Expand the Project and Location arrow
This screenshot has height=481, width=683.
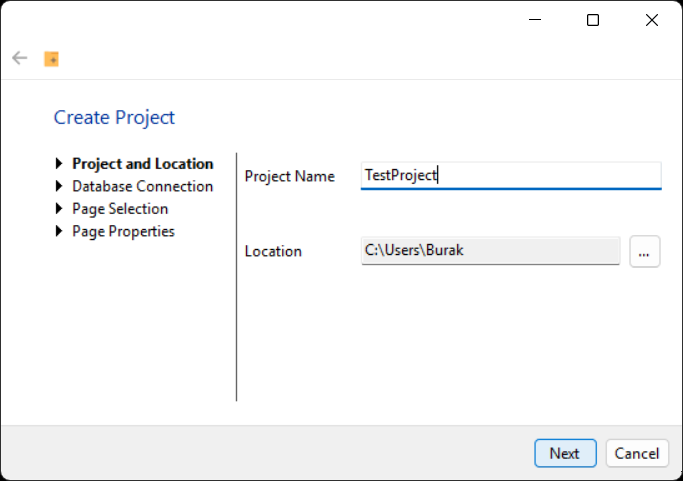click(x=59, y=163)
